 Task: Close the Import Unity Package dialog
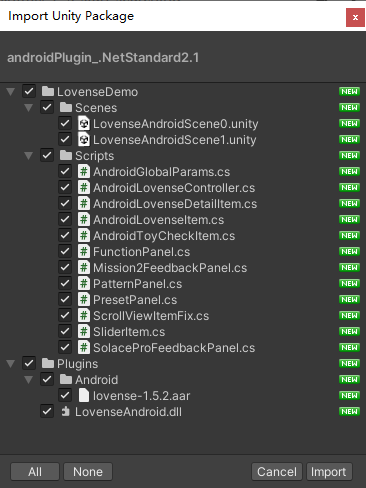[355, 17]
